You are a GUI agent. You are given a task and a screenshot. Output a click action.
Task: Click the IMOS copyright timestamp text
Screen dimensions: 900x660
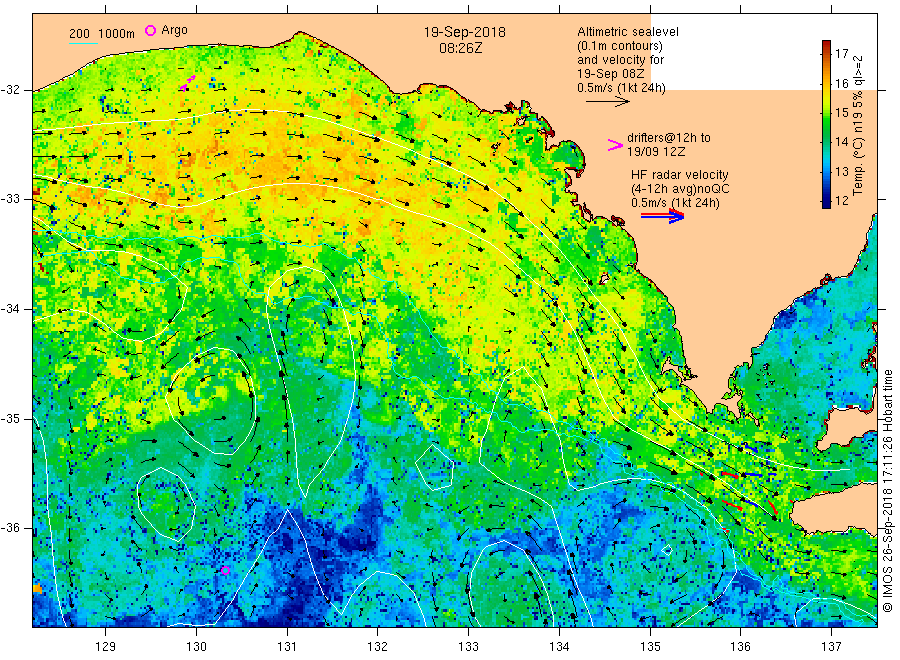pyautogui.click(x=888, y=491)
